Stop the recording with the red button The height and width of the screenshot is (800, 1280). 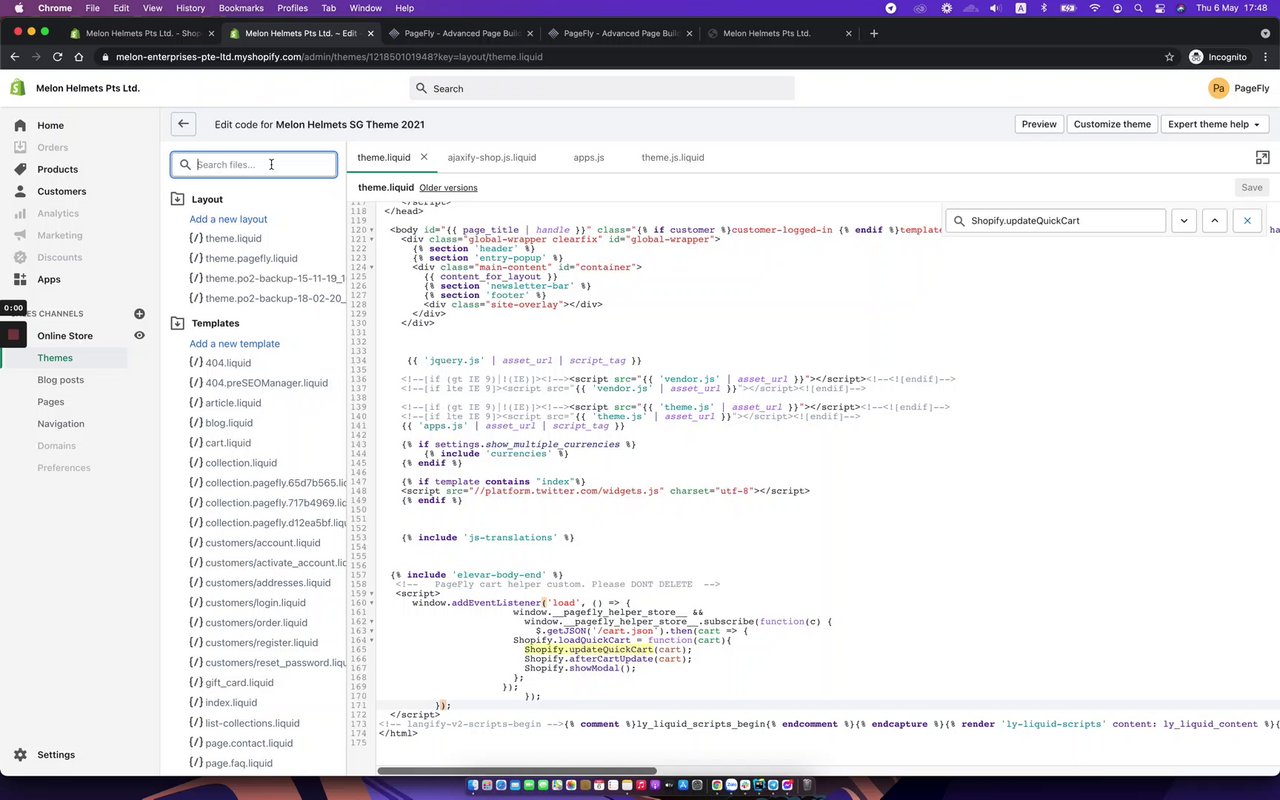click(x=13, y=334)
